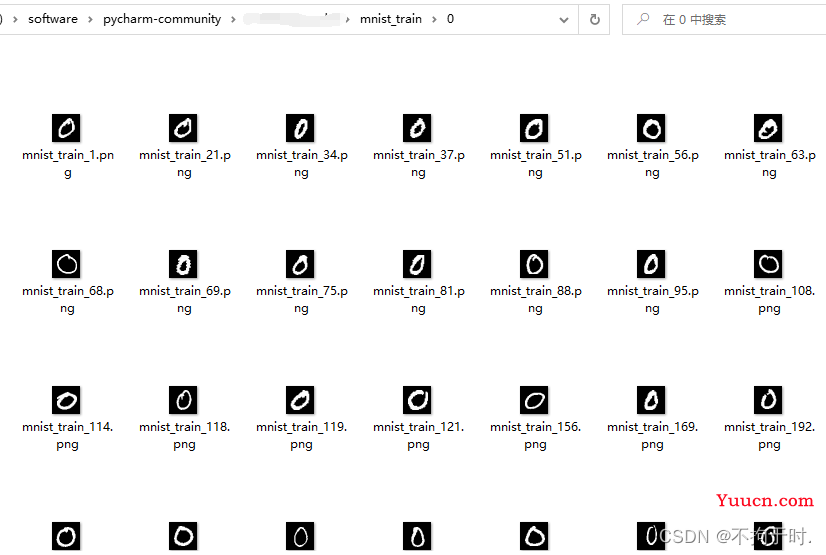The image size is (826, 555).
Task: Select the mnist_train_56.png thumbnail
Action: coord(651,128)
